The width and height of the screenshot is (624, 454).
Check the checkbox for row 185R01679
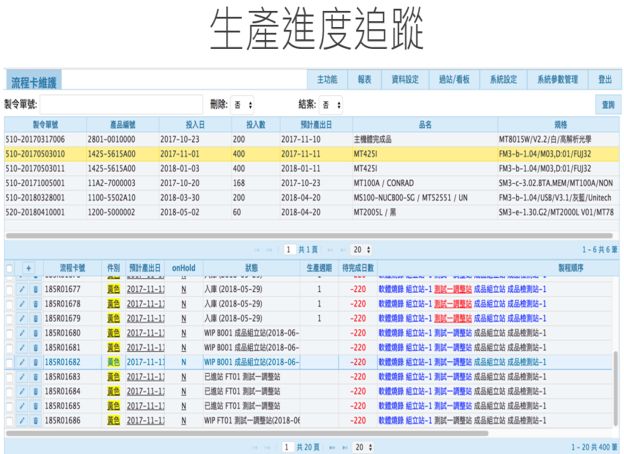(9, 318)
